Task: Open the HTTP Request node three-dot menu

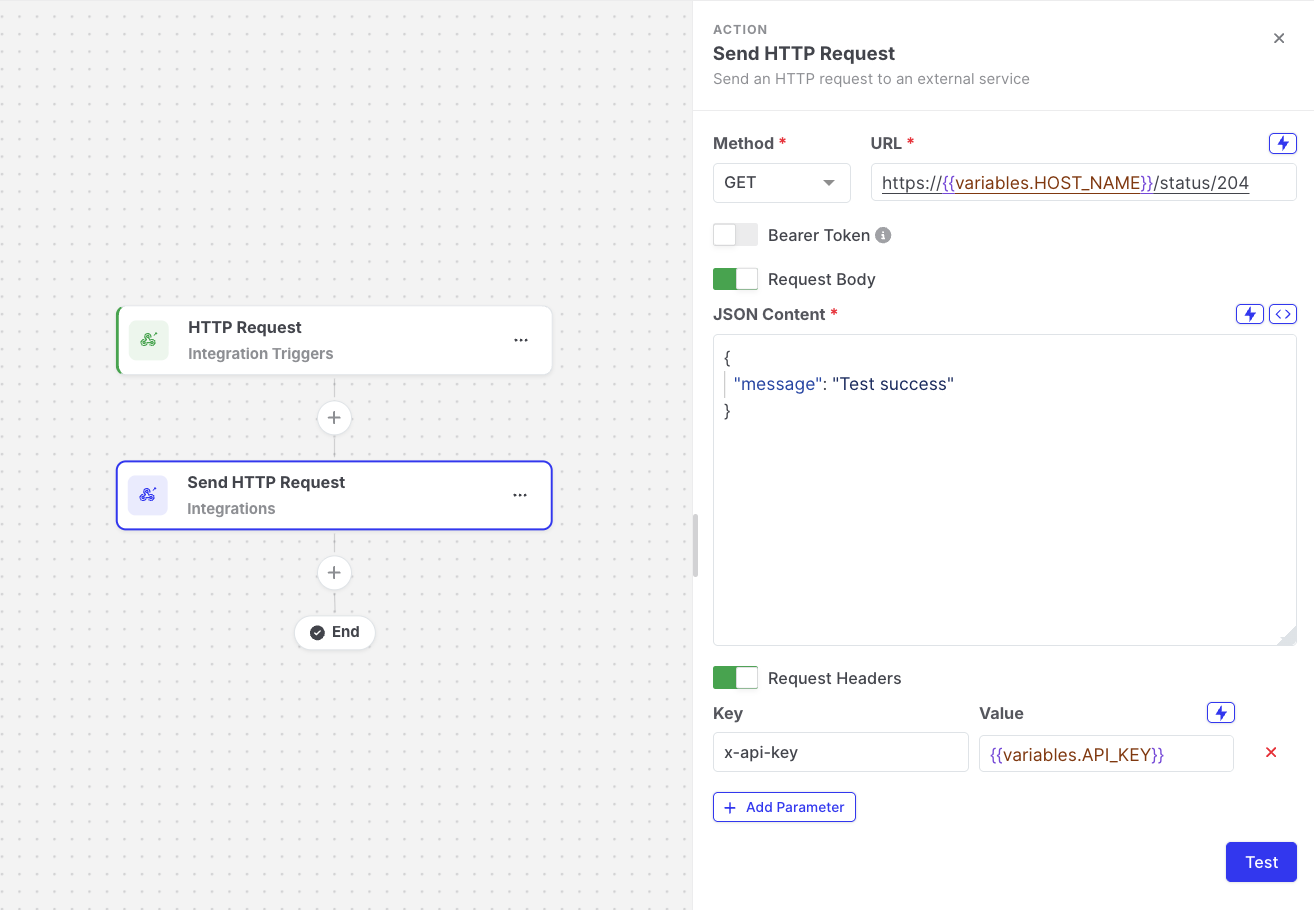Action: pyautogui.click(x=521, y=340)
